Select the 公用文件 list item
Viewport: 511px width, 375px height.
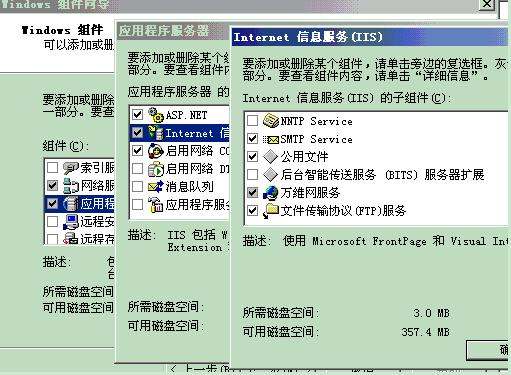point(304,157)
